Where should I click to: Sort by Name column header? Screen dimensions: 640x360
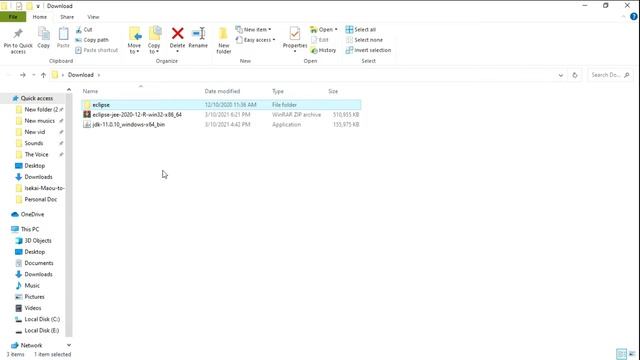(90, 91)
